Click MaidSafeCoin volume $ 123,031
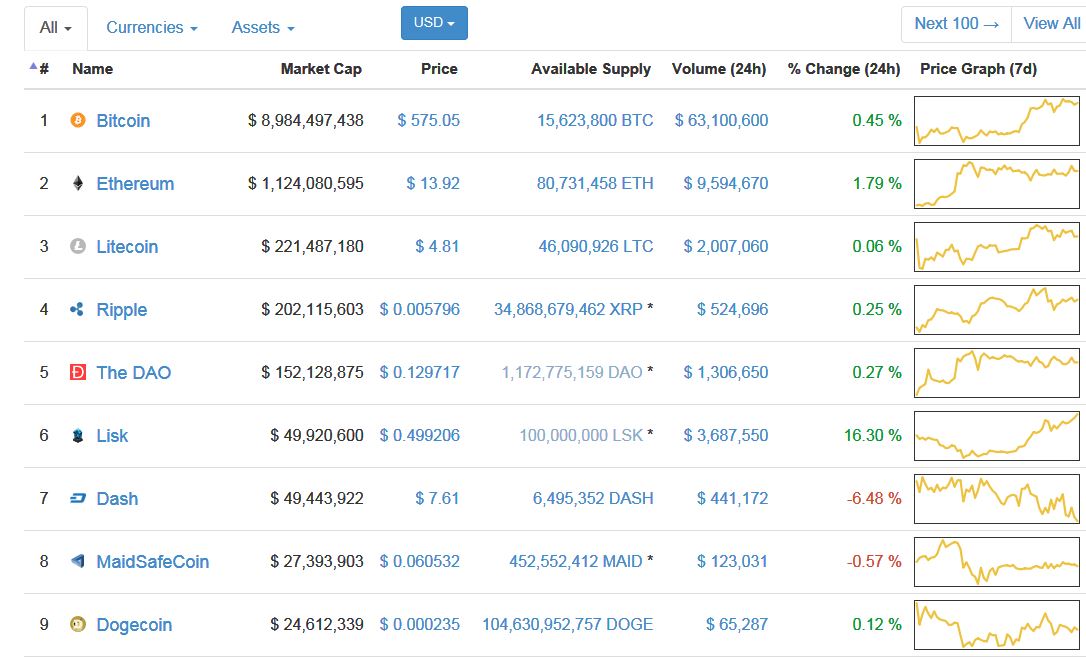 coord(733,562)
